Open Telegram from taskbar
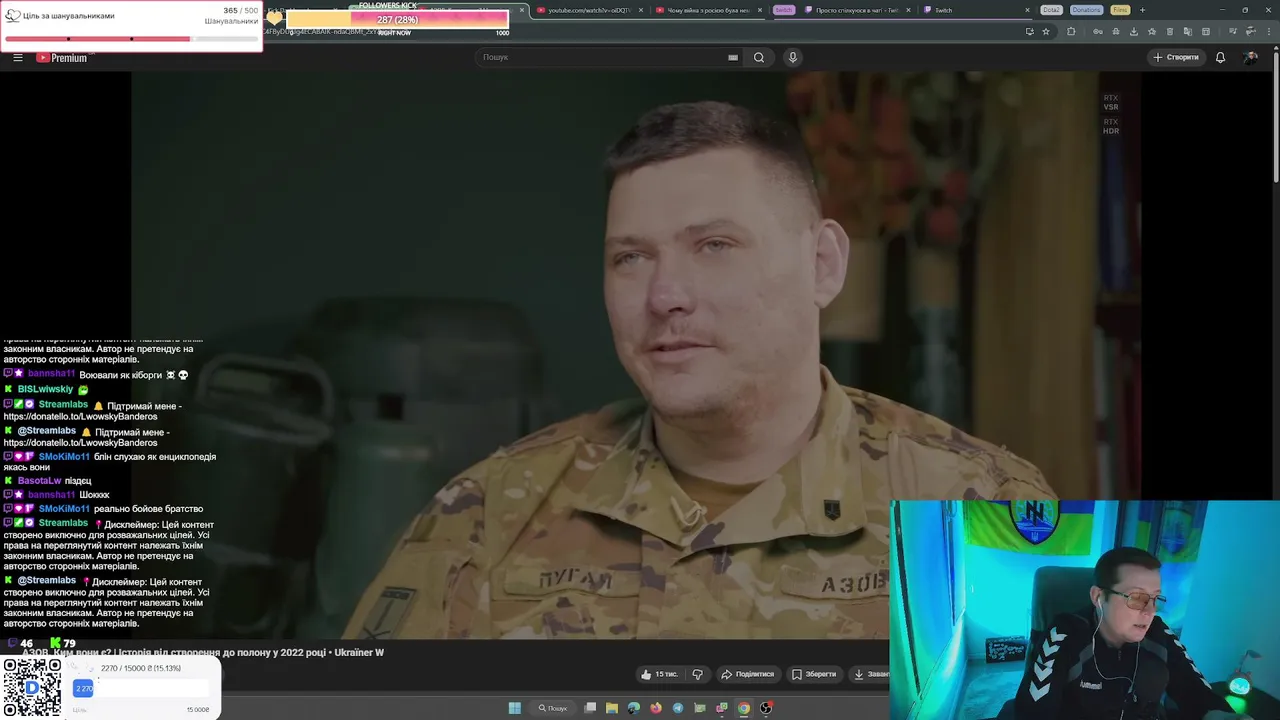This screenshot has width=1280, height=720. [678, 708]
